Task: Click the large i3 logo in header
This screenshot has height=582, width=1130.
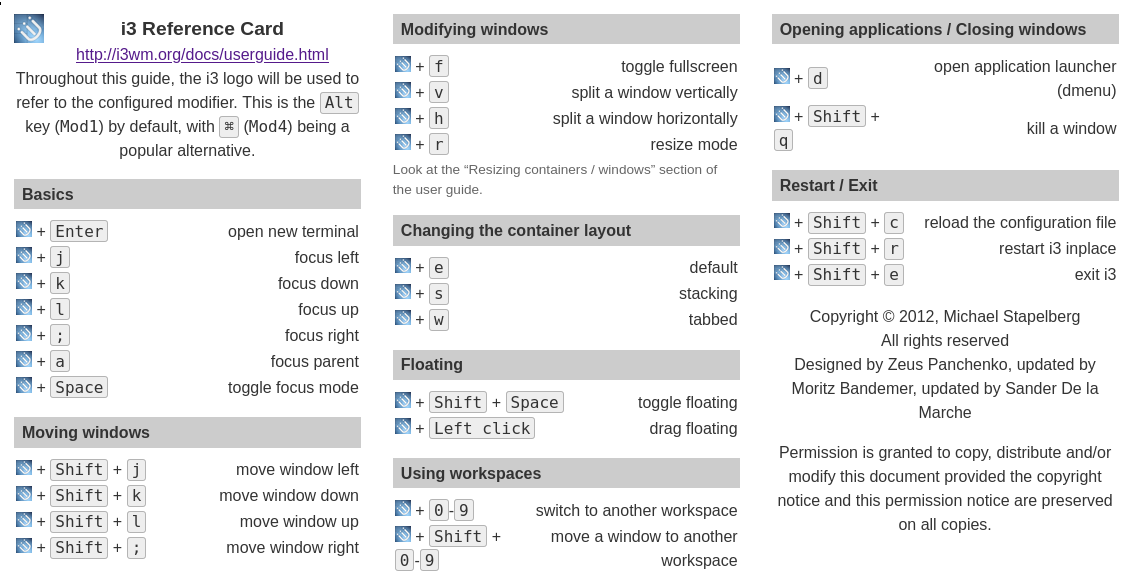Action: click(x=29, y=28)
